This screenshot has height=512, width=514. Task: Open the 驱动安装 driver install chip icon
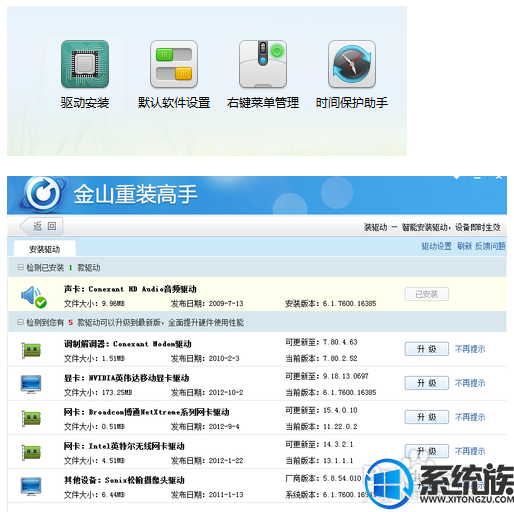coord(85,64)
